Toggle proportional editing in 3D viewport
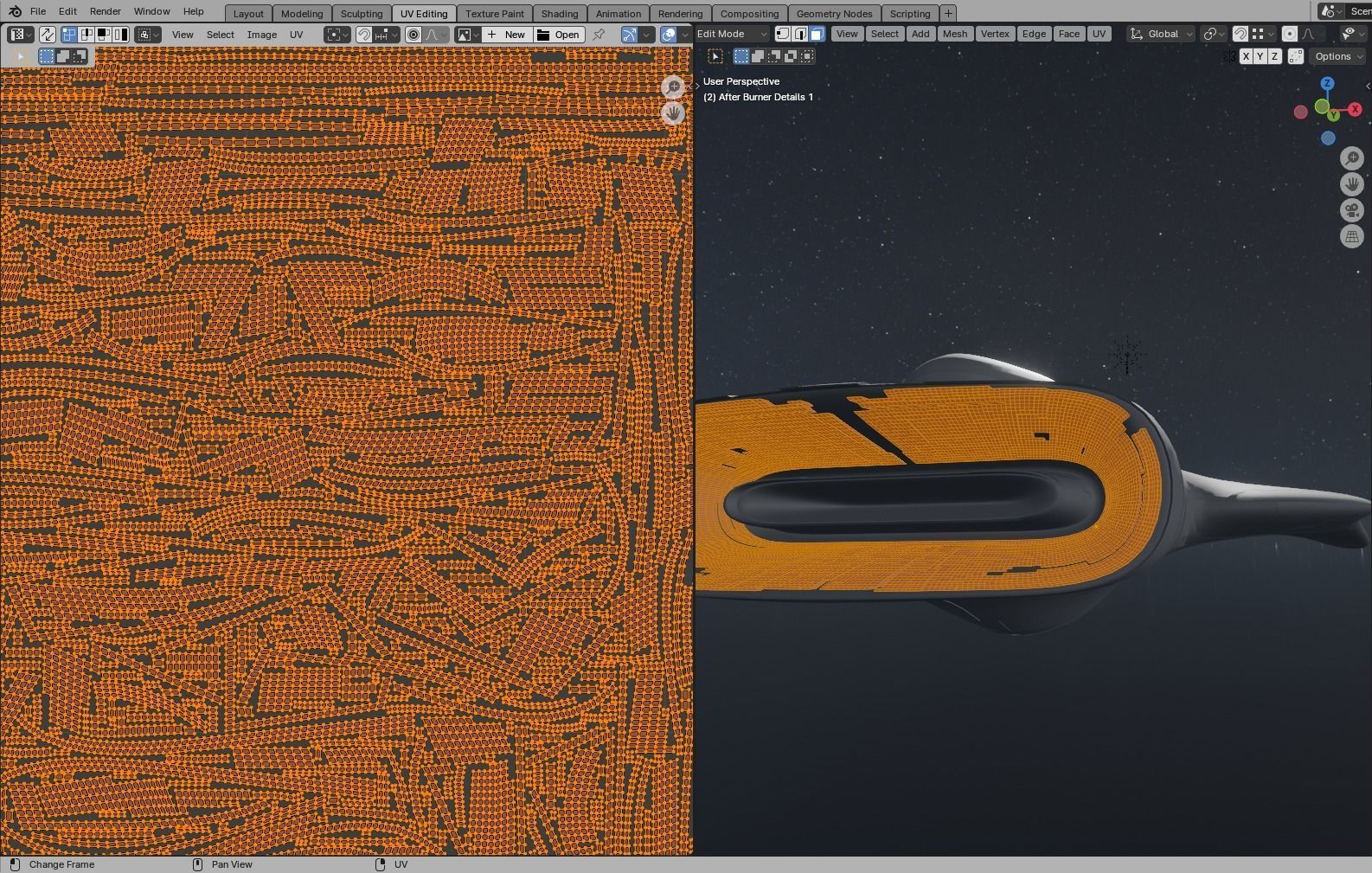 (x=1290, y=34)
